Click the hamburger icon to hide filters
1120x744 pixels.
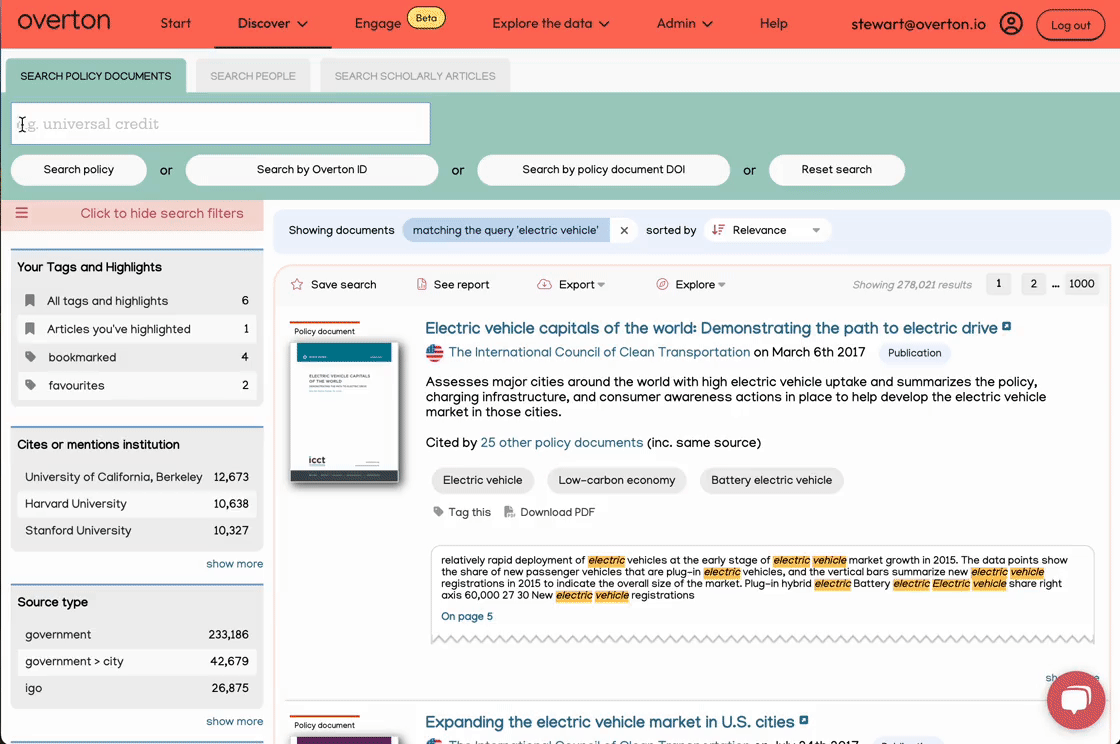[22, 213]
